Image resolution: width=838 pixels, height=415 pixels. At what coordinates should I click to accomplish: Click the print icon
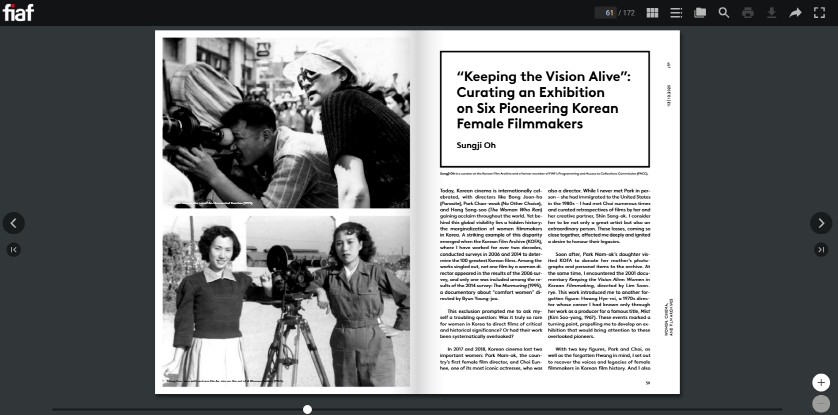(748, 13)
